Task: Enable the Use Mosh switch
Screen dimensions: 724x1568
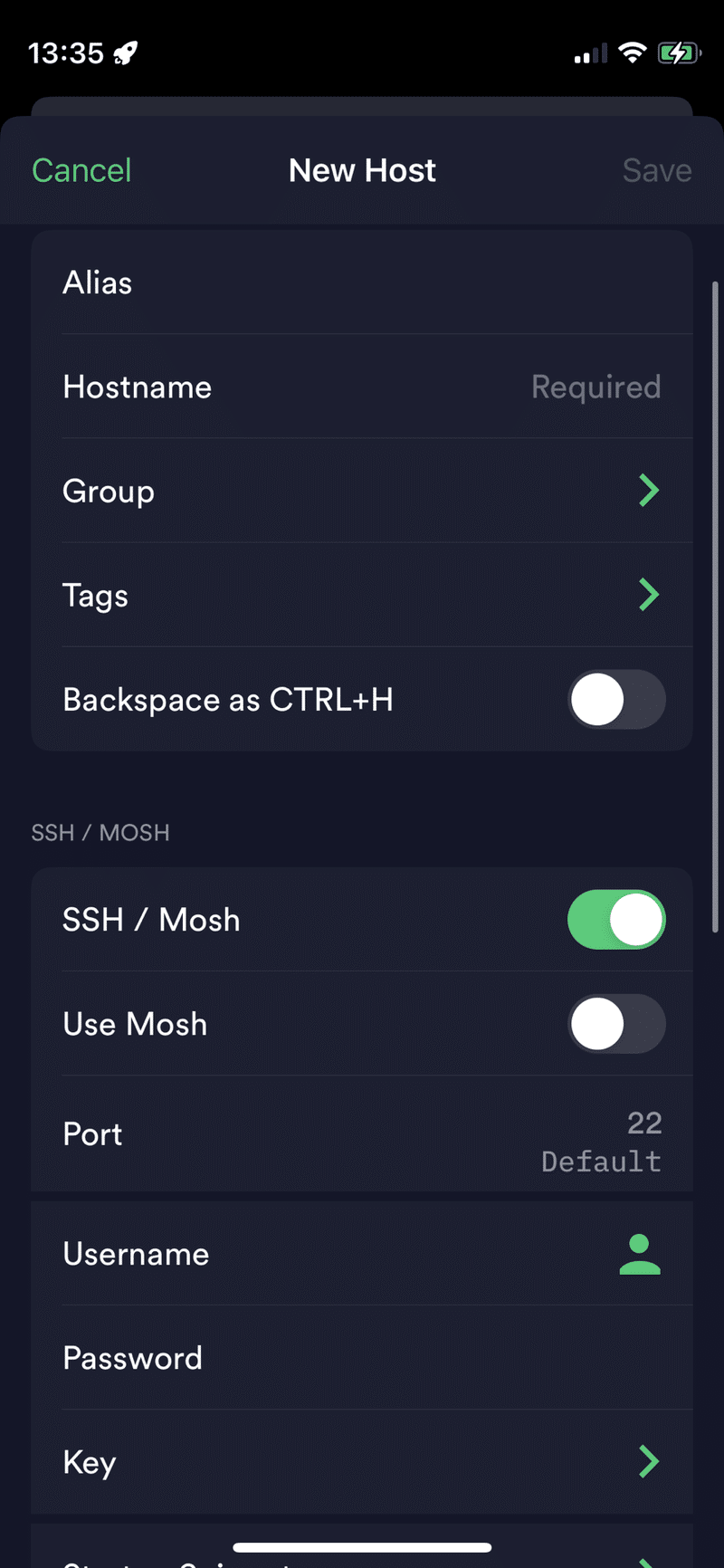Action: 616,1024
